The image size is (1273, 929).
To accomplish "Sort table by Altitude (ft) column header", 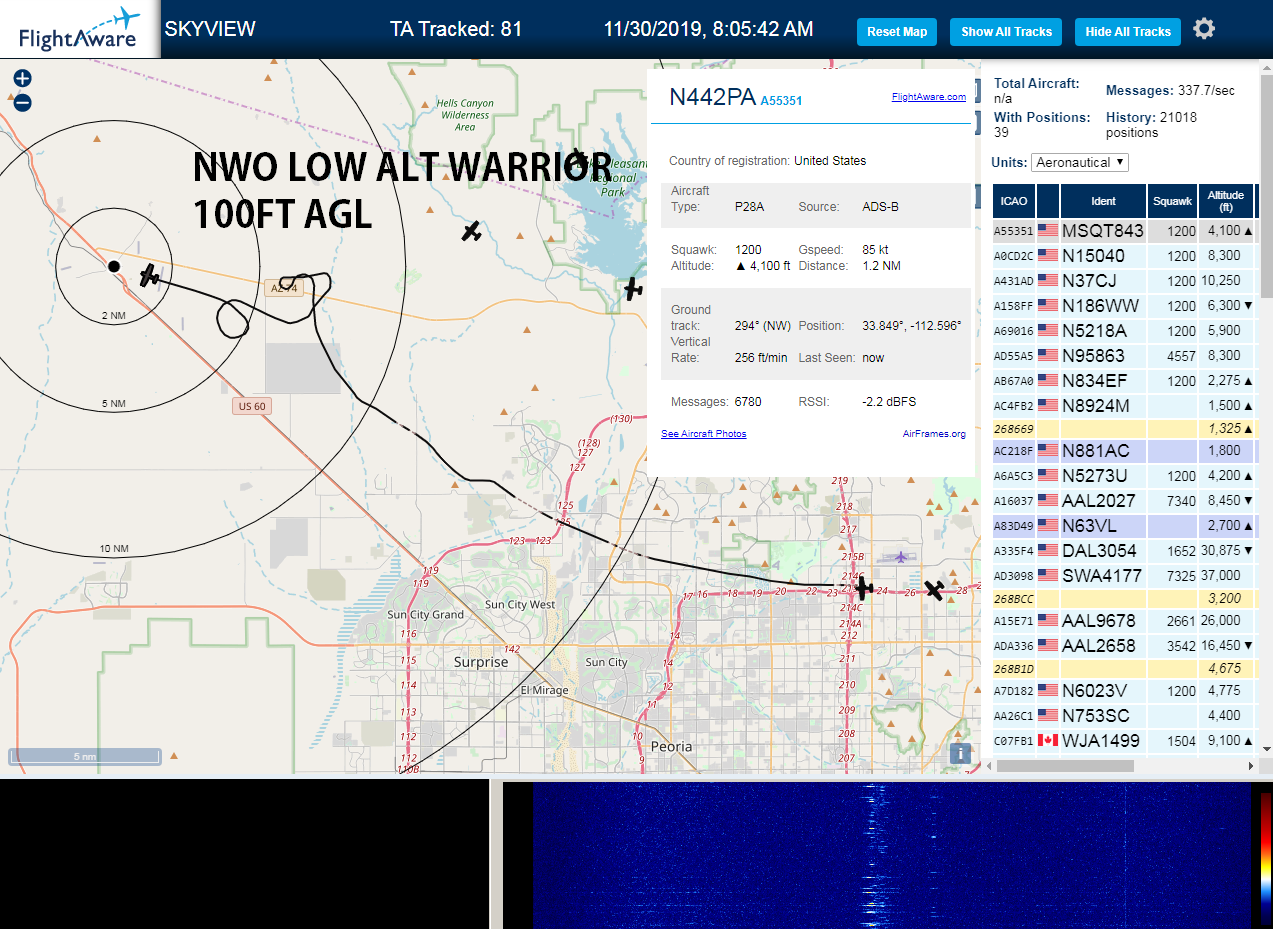I will point(1225,201).
